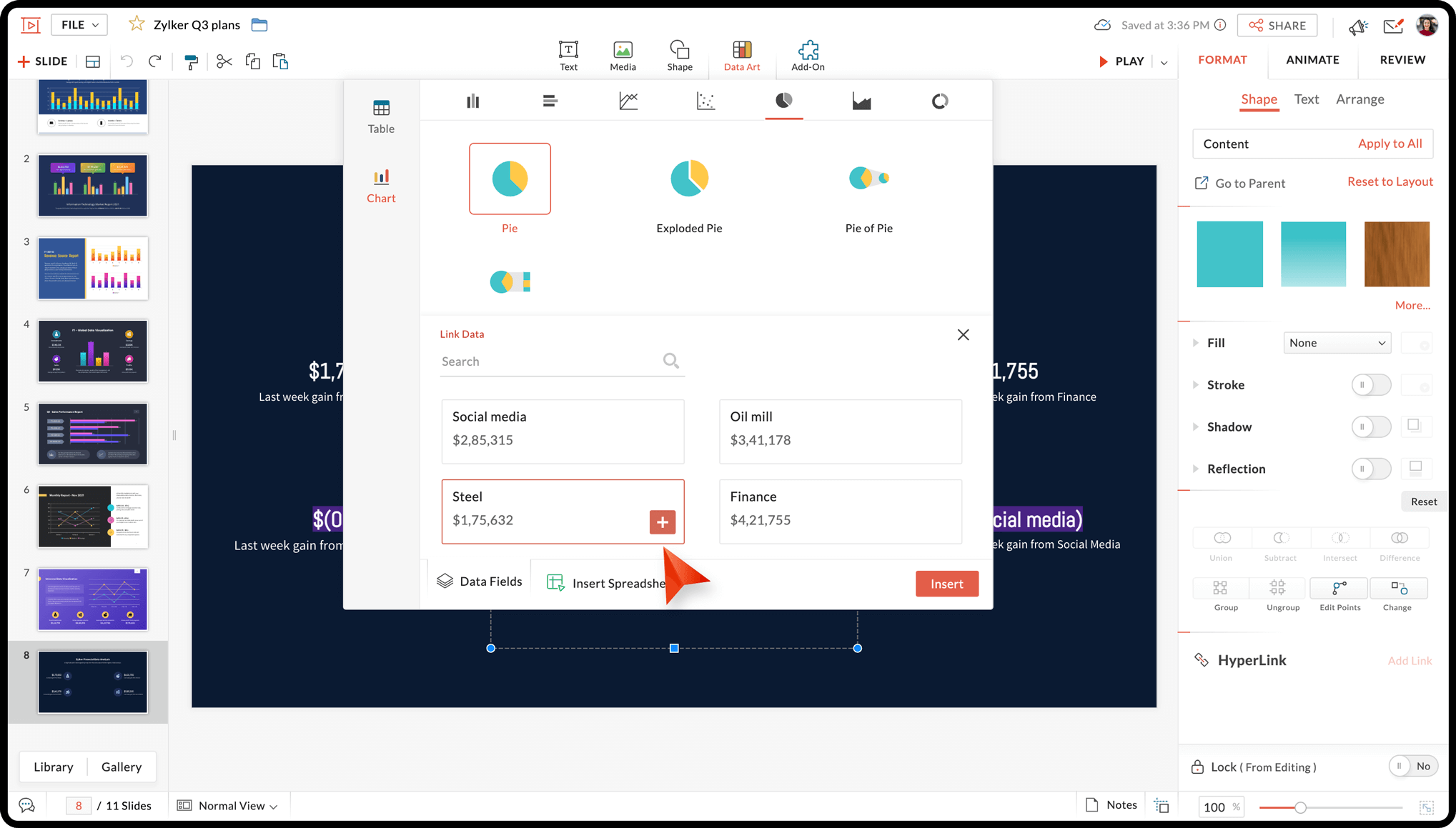
Task: Select the line chart category icon
Action: pos(628,101)
